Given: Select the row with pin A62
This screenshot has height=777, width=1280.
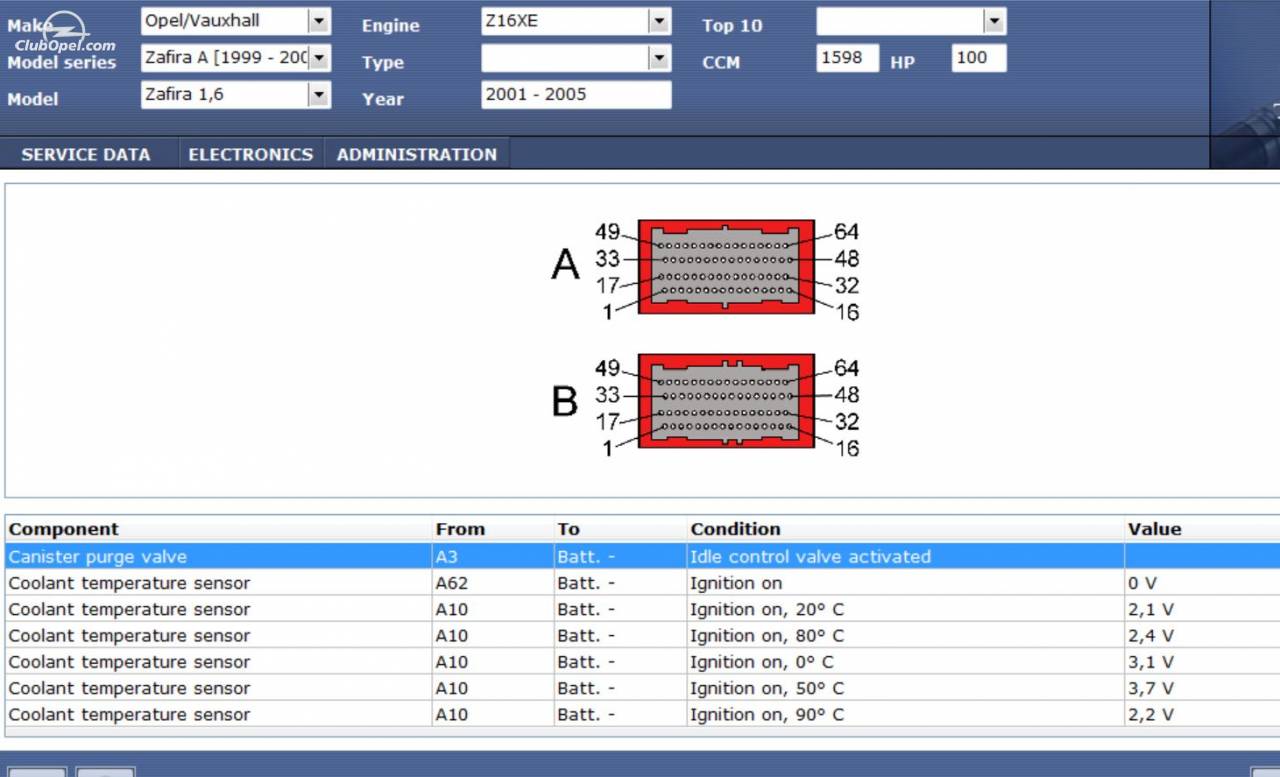Looking at the screenshot, I should tap(642, 583).
